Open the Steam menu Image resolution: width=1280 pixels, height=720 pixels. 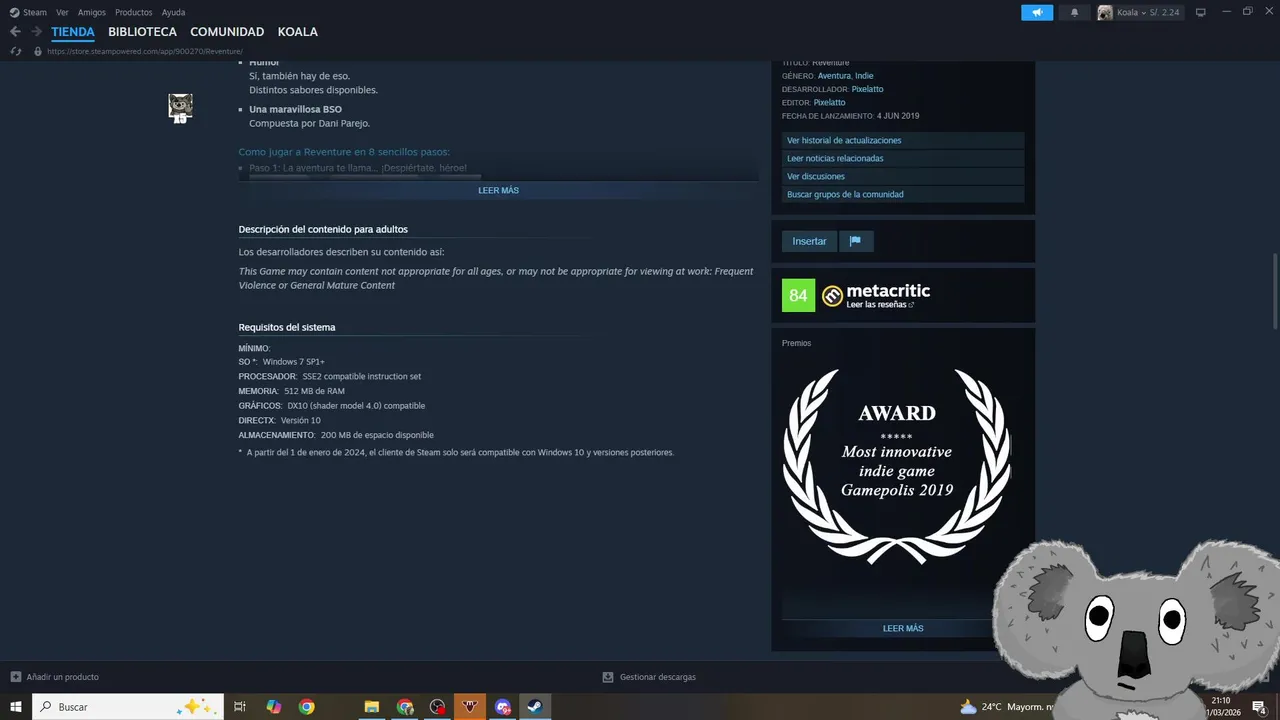click(x=35, y=12)
